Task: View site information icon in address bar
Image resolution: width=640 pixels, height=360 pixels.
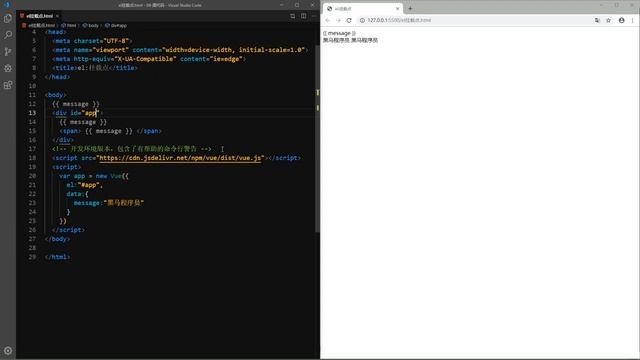Action: (362, 20)
